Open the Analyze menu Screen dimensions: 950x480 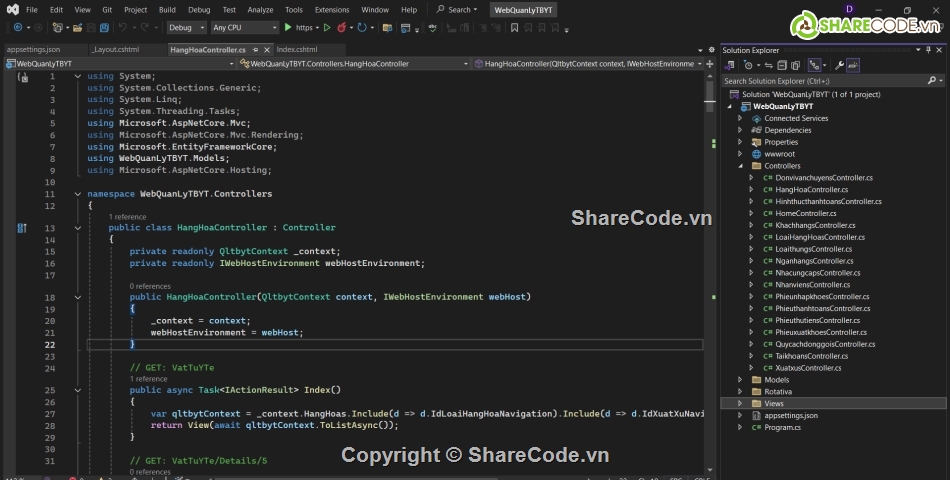point(261,10)
